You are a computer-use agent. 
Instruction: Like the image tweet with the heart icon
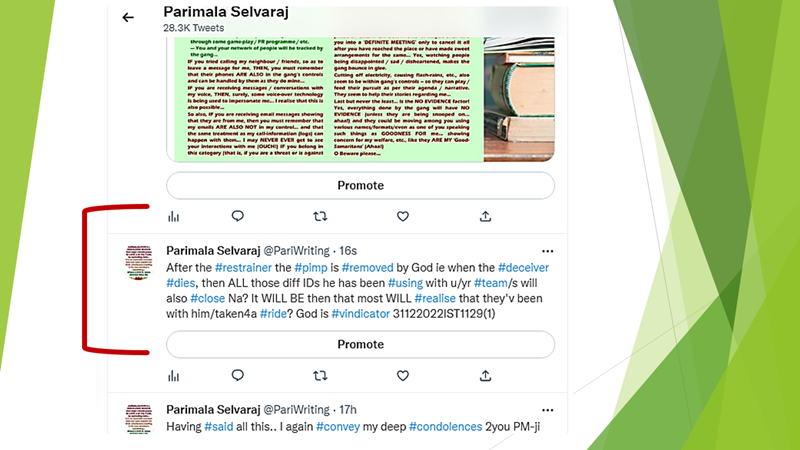point(403,216)
